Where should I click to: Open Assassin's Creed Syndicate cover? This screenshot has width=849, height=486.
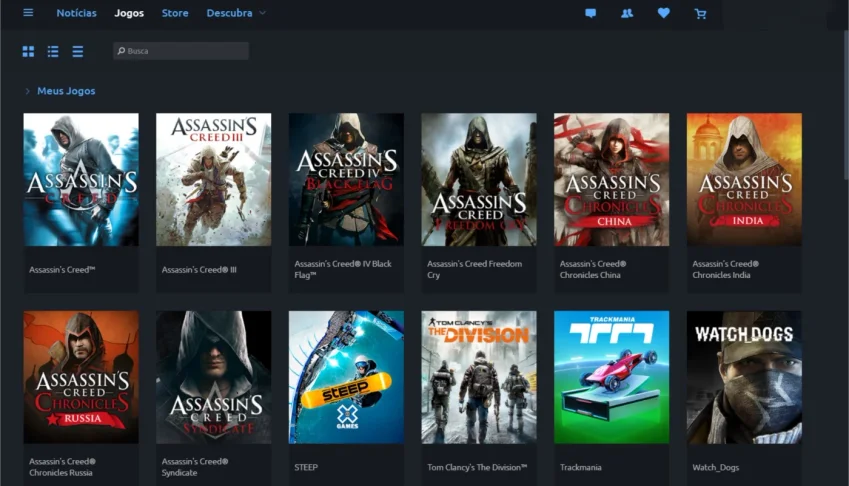(x=213, y=377)
